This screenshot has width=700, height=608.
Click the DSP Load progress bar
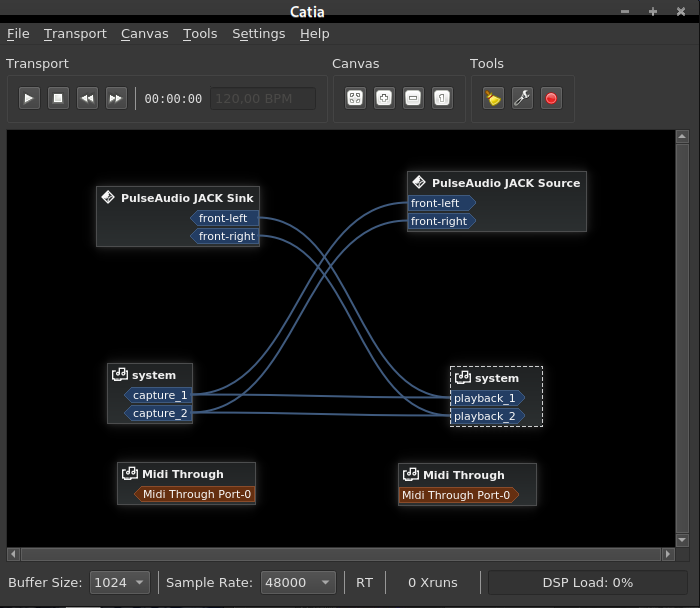(587, 582)
